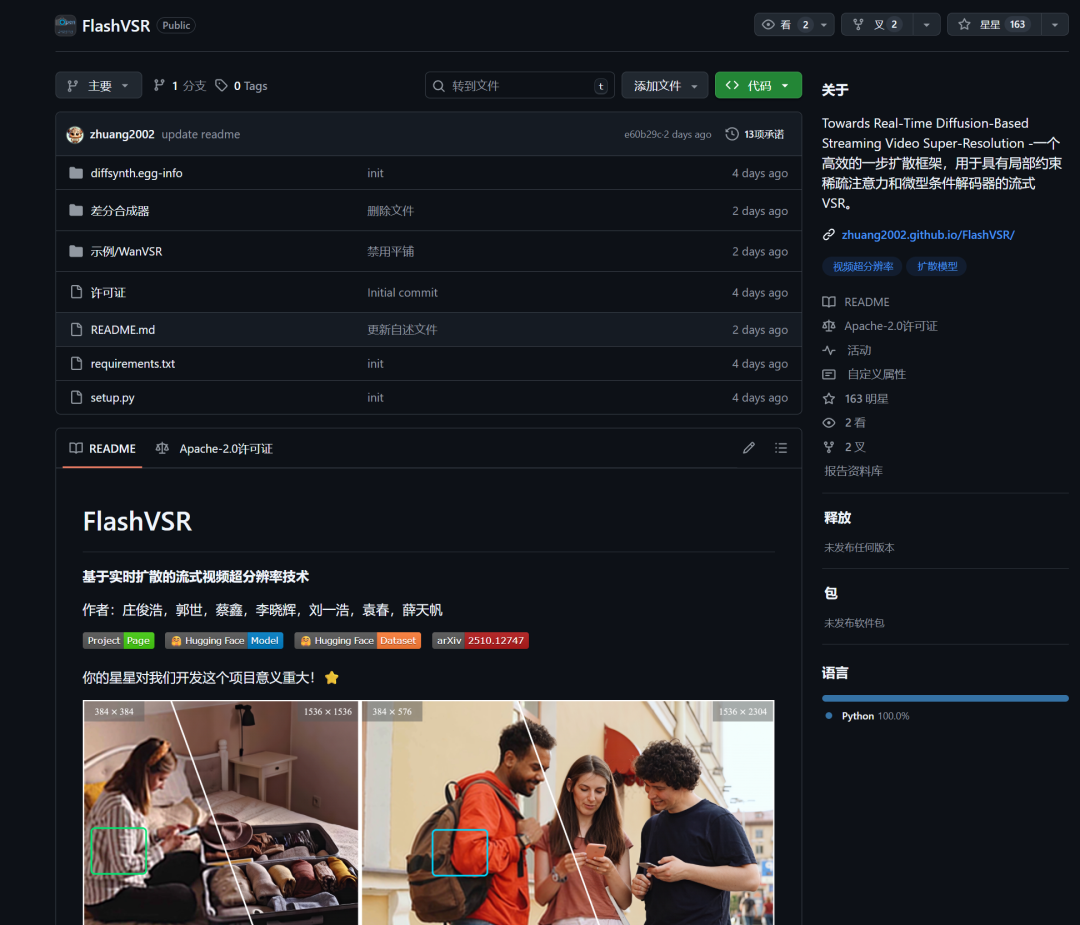Click the FlashVSR repository owner avatar
The width and height of the screenshot is (1080, 925).
[x=66, y=25]
